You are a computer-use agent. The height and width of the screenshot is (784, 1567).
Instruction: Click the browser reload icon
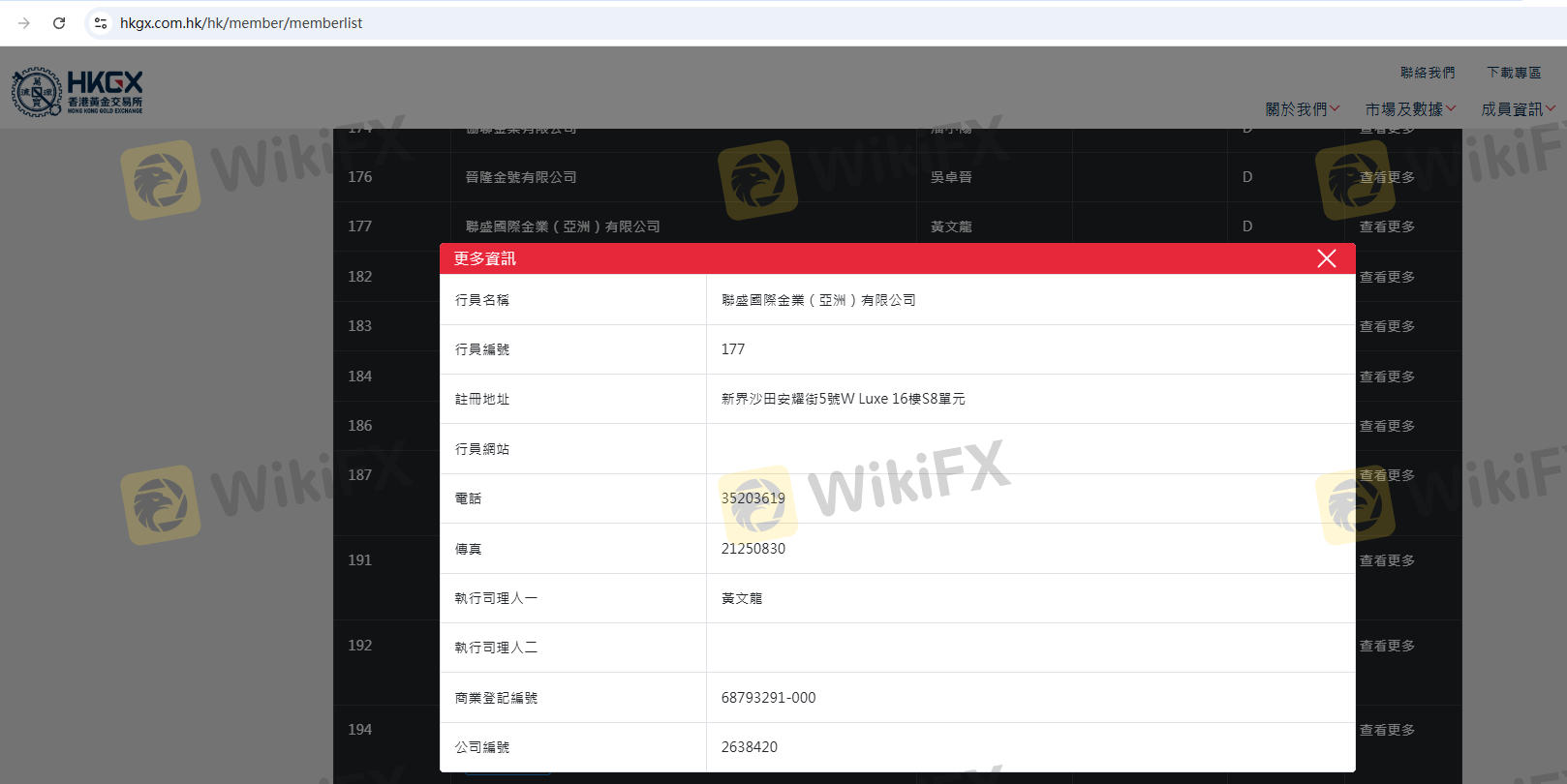tap(59, 23)
